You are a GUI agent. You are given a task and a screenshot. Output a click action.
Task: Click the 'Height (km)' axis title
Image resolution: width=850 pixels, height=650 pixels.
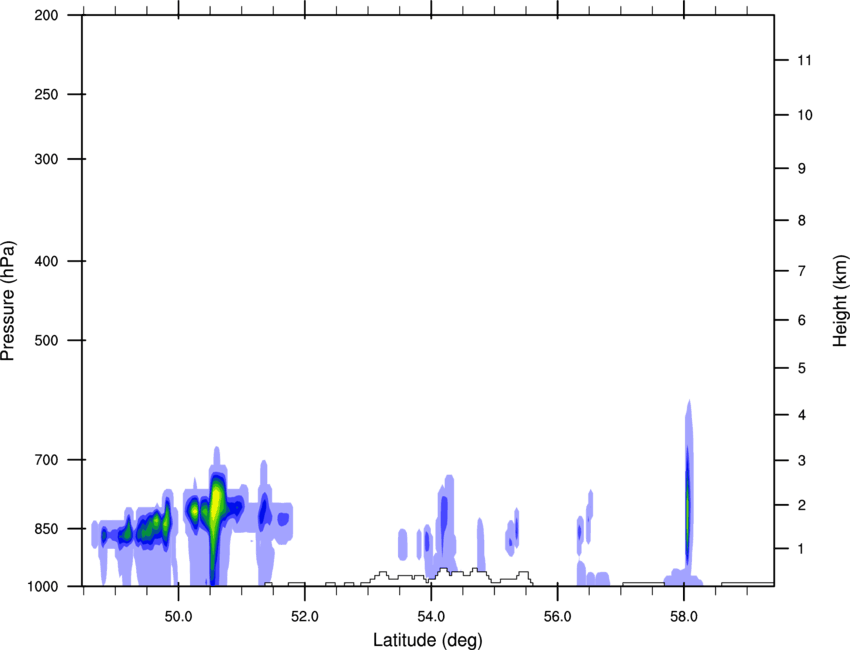840,300
